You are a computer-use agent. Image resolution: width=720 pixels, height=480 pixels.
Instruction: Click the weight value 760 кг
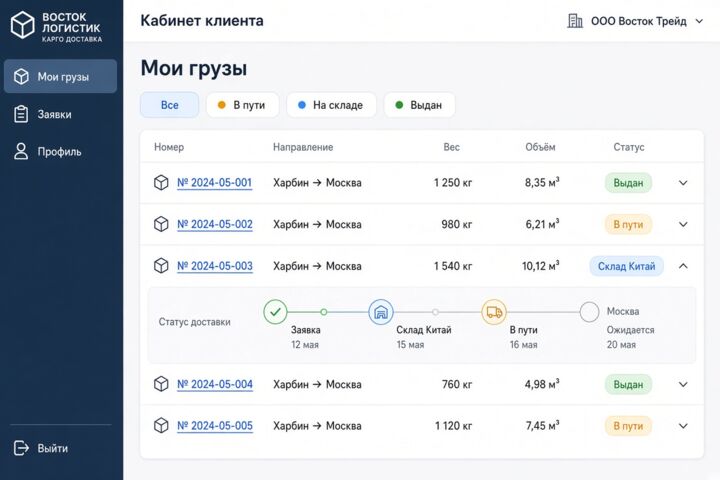point(457,384)
